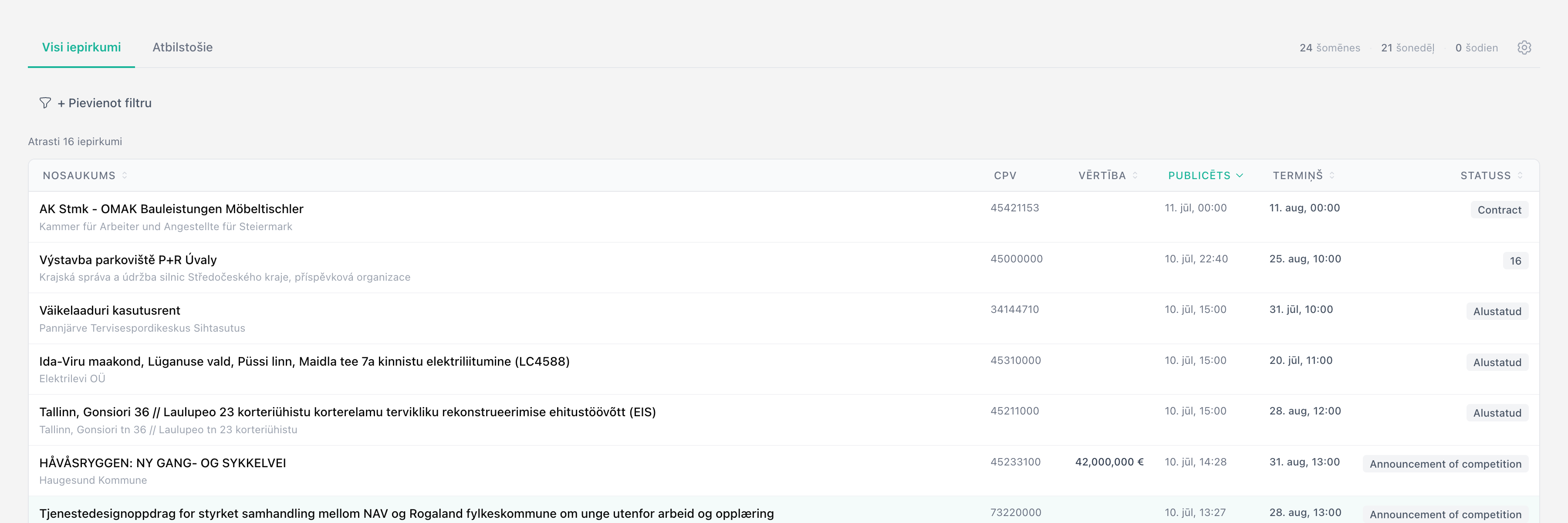
Task: Click published date 10. jūl, 14:28
Action: (x=1196, y=462)
